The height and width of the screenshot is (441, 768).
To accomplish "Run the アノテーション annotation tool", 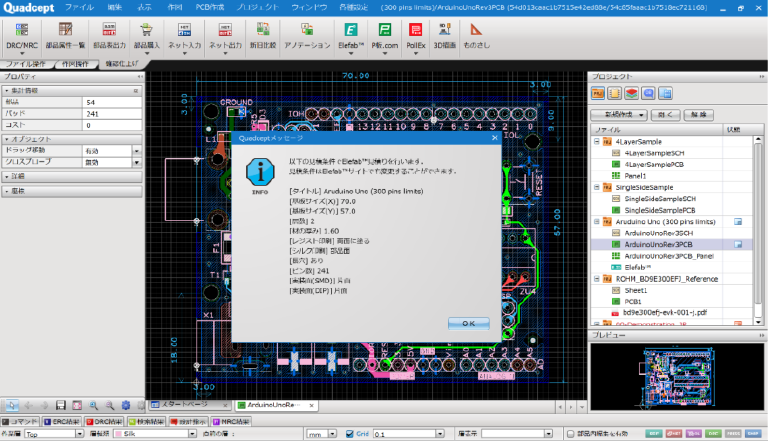I will 307,36.
